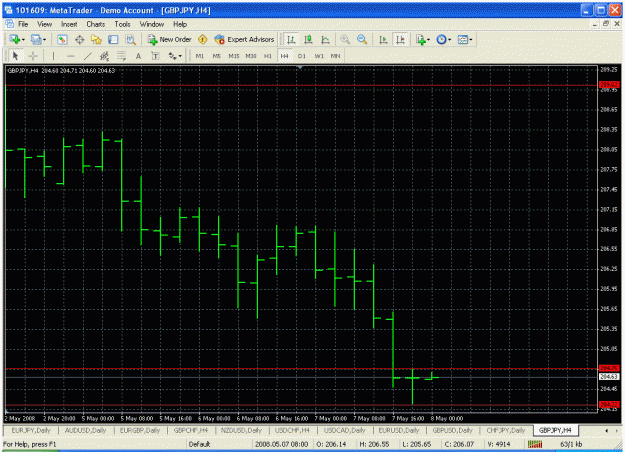This screenshot has height=452, width=625.
Task: Set timeframe to H1
Action: (x=268, y=56)
